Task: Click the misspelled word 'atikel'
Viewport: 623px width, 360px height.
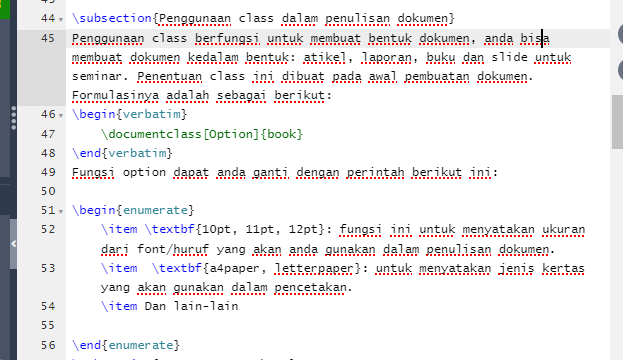Action: click(x=325, y=58)
